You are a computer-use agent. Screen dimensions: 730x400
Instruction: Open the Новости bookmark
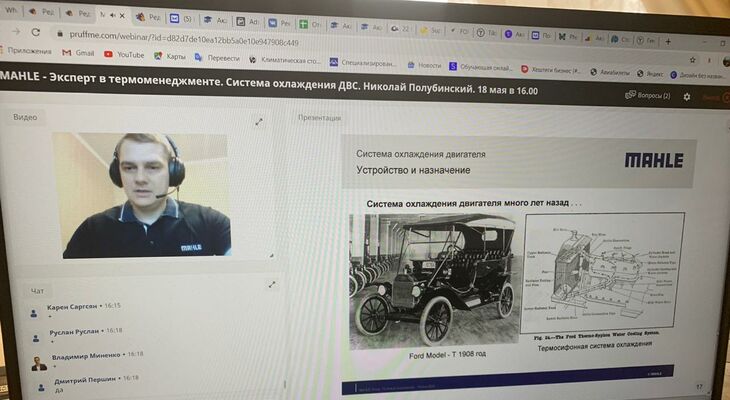click(x=424, y=65)
